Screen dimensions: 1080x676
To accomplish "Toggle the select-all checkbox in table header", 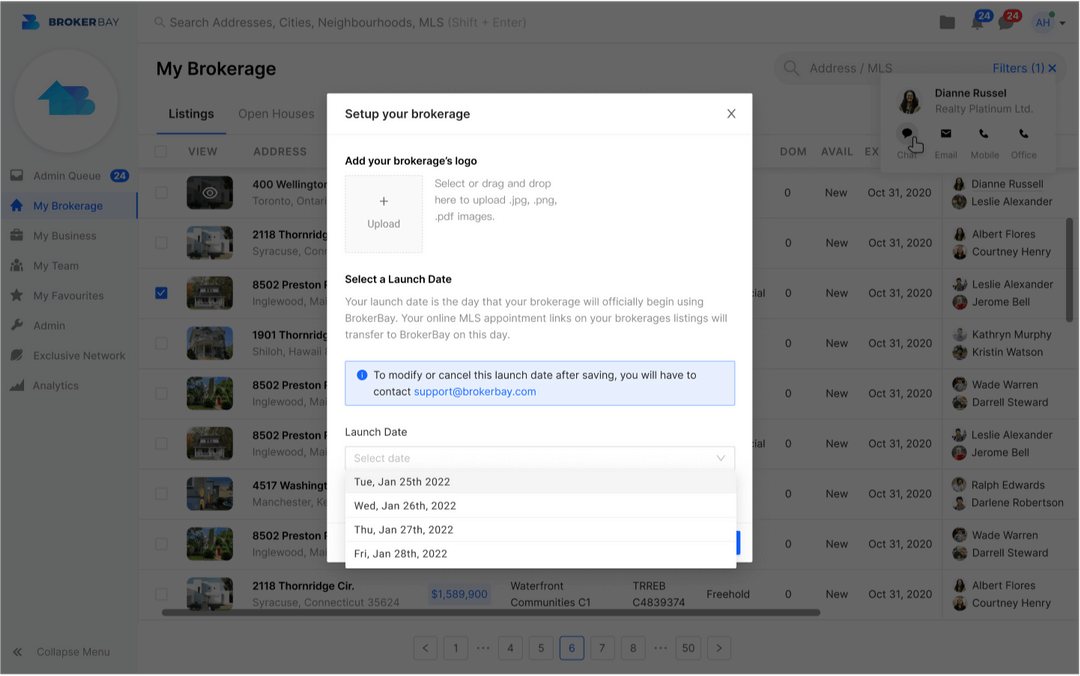I will tap(161, 152).
